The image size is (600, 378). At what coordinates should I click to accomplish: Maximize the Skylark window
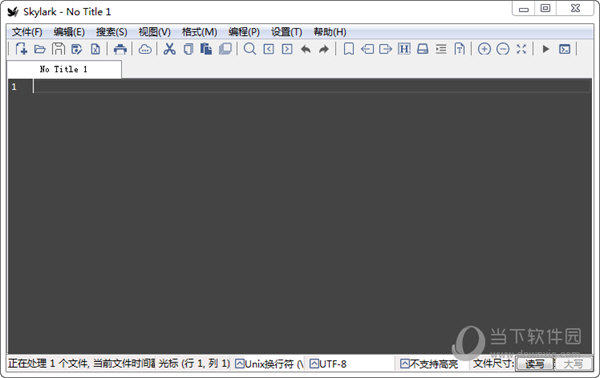[546, 8]
